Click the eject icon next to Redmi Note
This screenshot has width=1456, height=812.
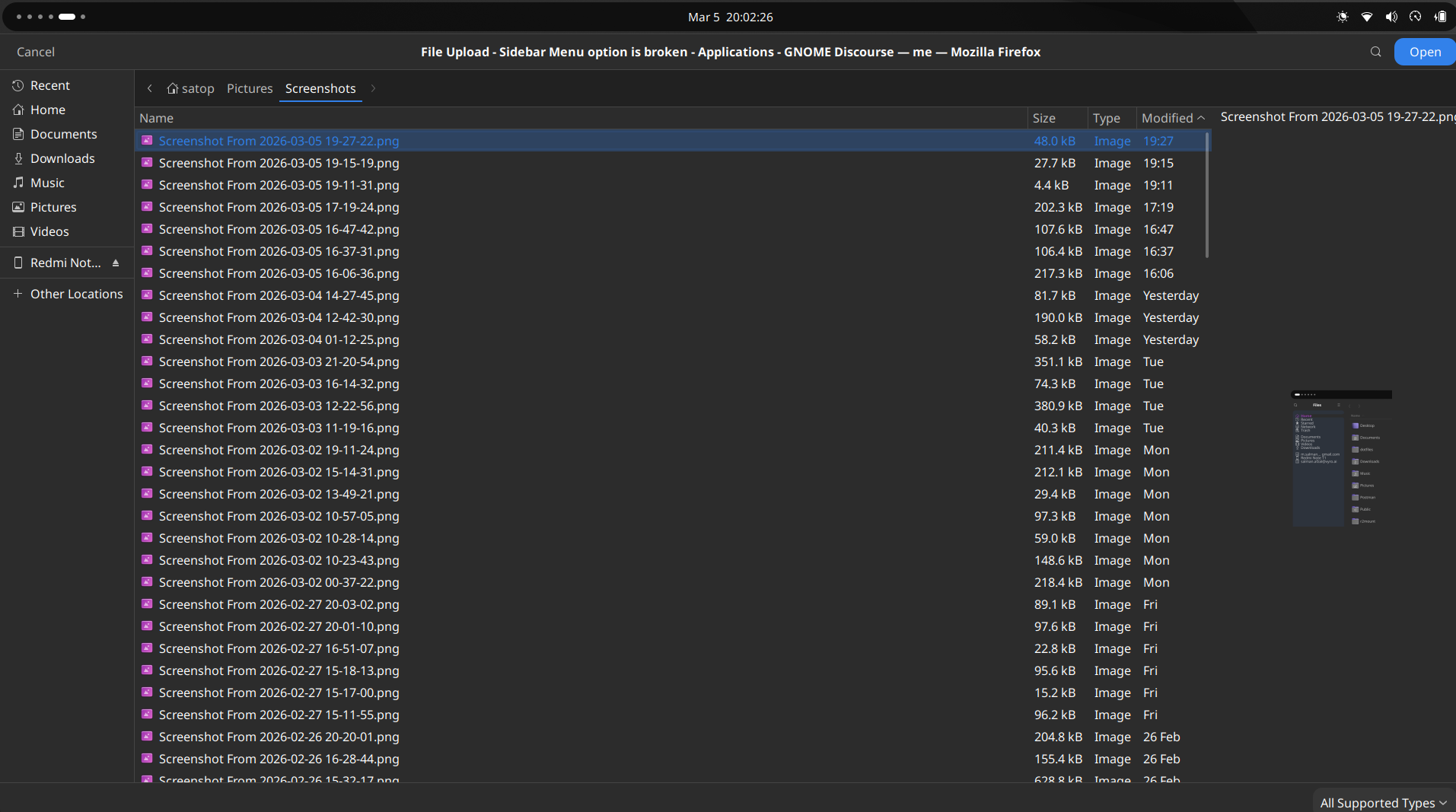pos(116,263)
